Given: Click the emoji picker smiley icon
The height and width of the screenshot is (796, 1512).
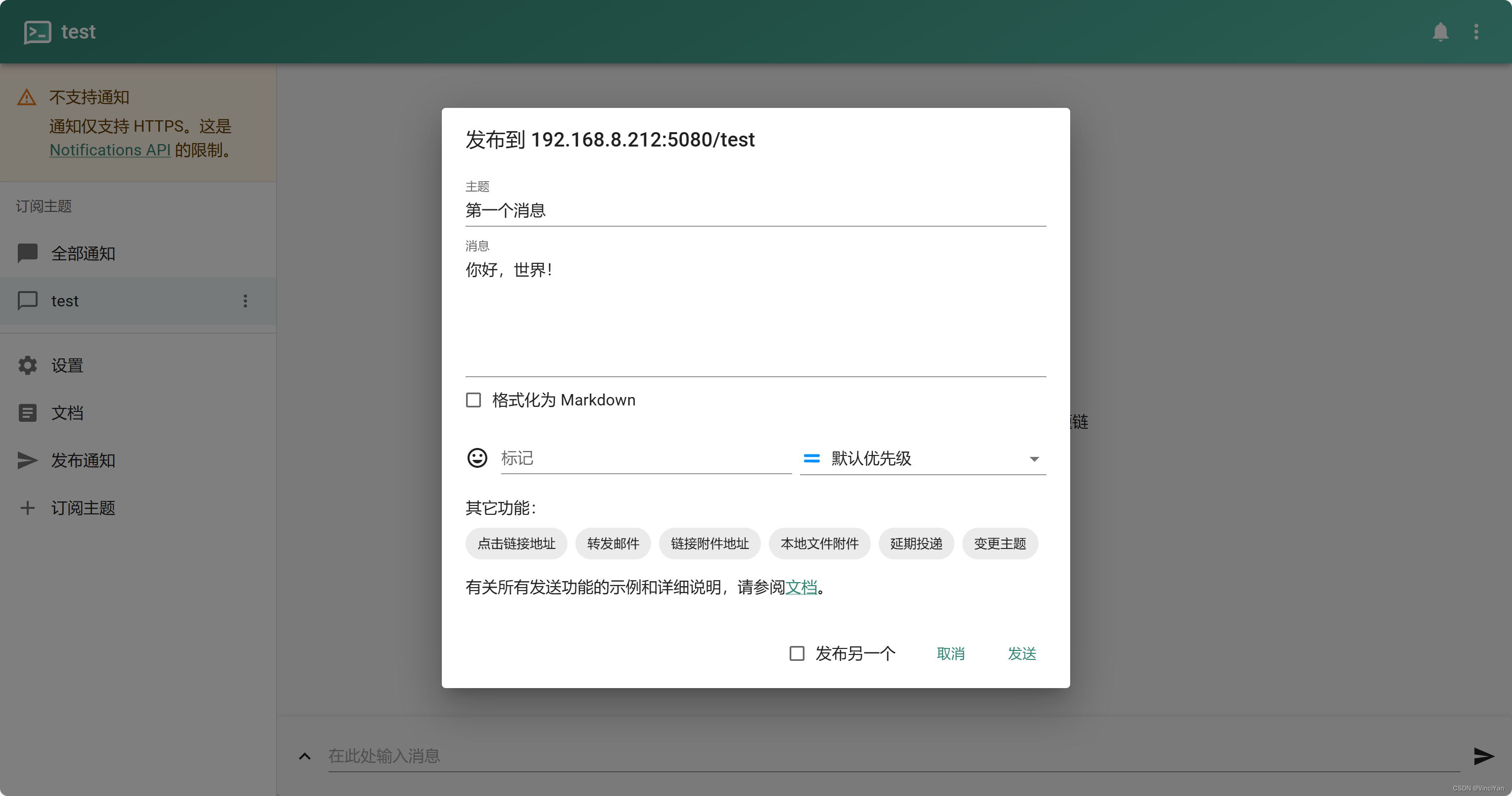Looking at the screenshot, I should coord(477,457).
